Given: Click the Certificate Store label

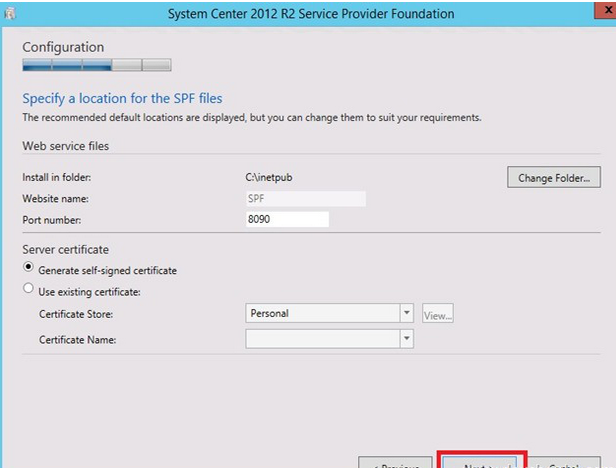Looking at the screenshot, I should pyautogui.click(x=76, y=314).
